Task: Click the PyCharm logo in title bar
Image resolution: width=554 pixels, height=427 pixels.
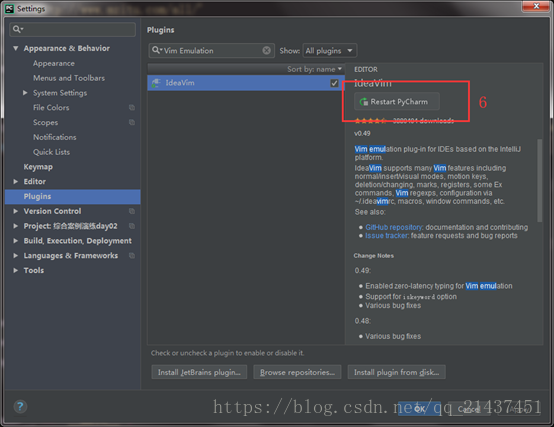Action: [10, 8]
